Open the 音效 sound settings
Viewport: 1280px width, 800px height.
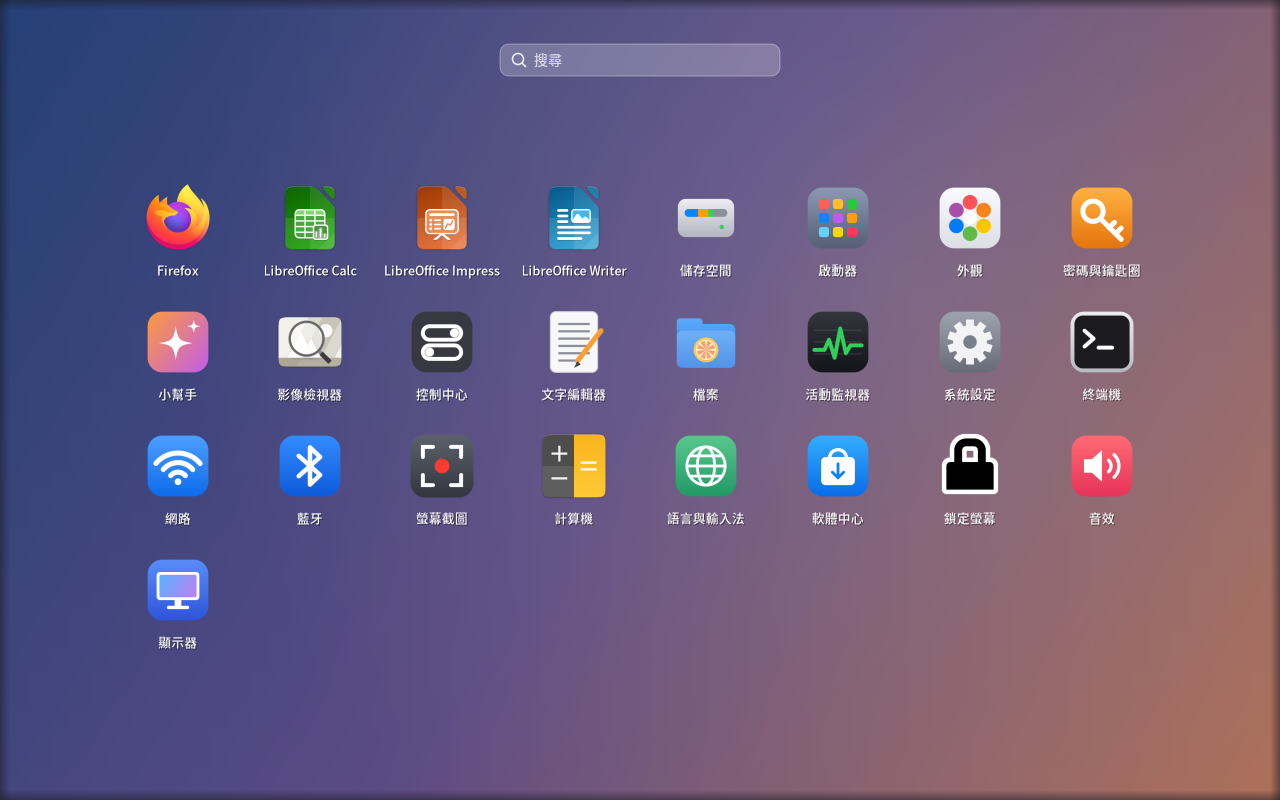click(x=1102, y=466)
